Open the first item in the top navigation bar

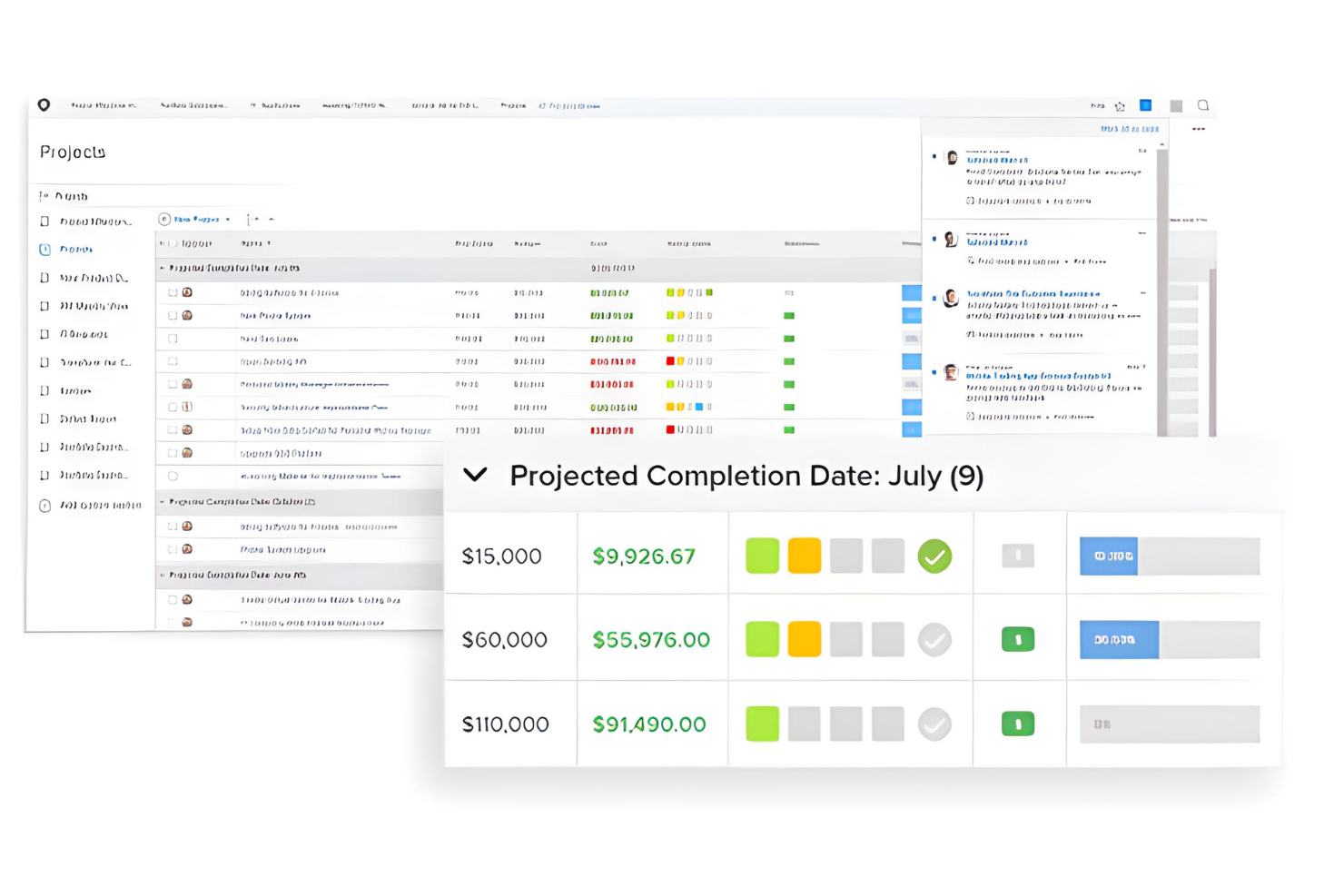(x=104, y=106)
